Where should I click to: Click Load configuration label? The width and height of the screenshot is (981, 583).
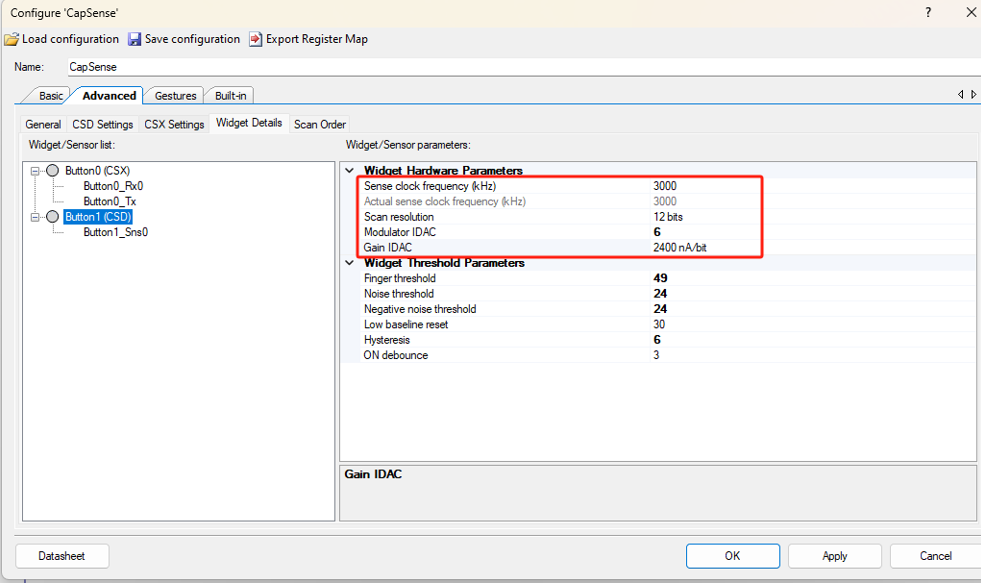point(71,39)
